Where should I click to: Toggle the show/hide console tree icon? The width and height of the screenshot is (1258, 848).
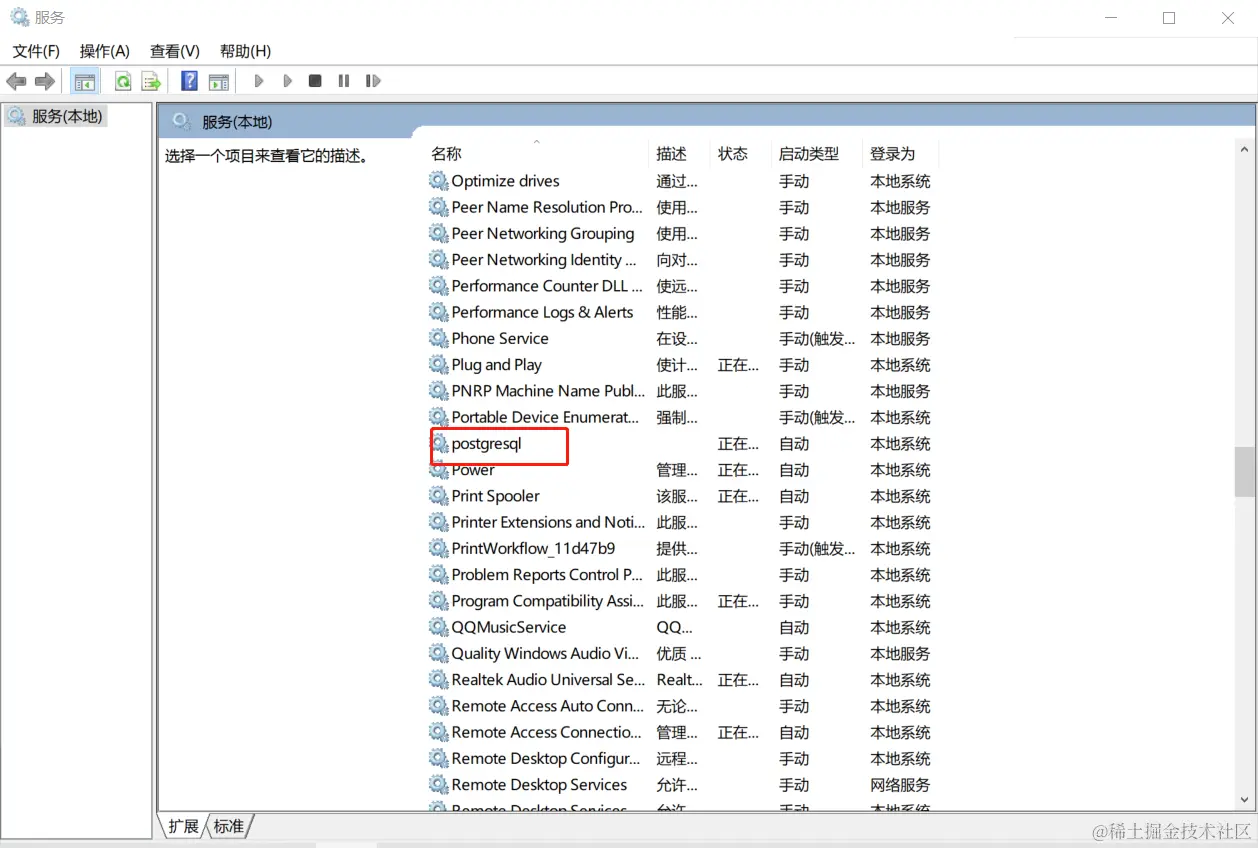85,81
